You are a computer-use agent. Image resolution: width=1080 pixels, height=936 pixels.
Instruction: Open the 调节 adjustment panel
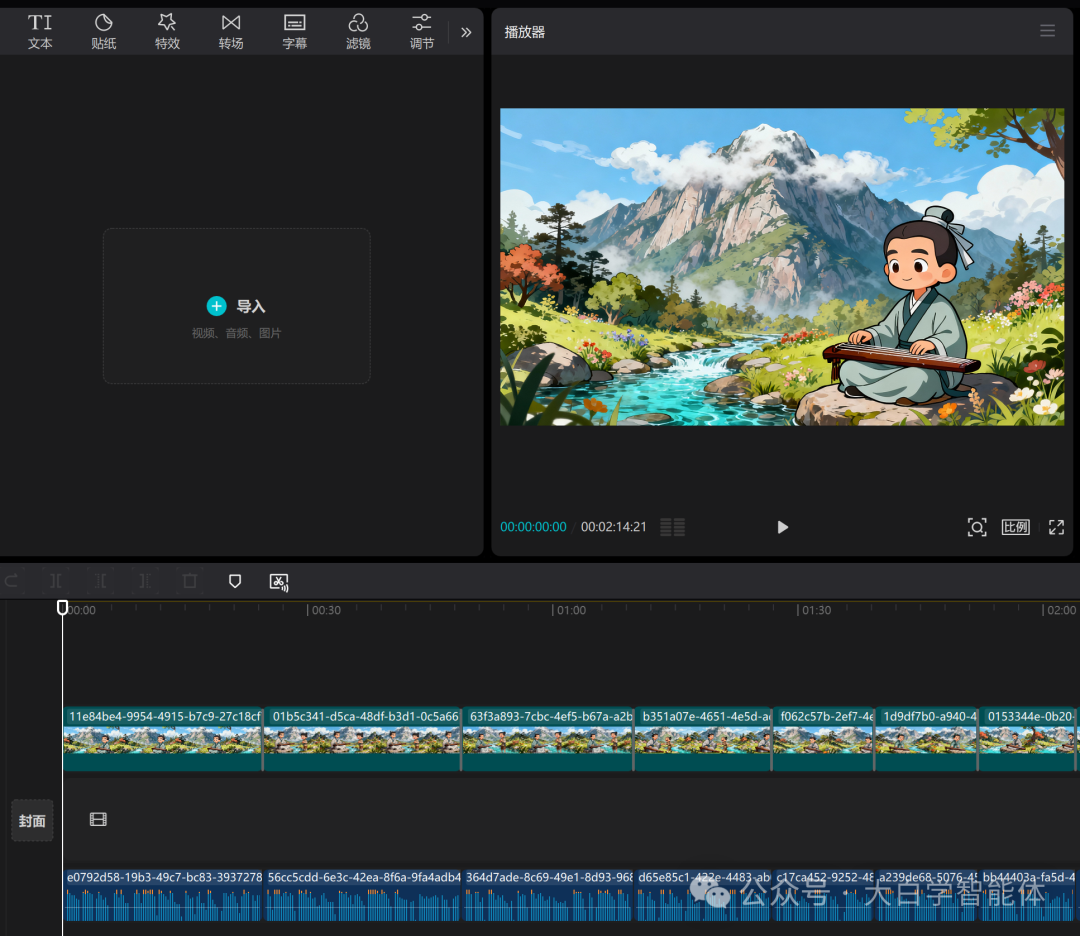tap(422, 32)
